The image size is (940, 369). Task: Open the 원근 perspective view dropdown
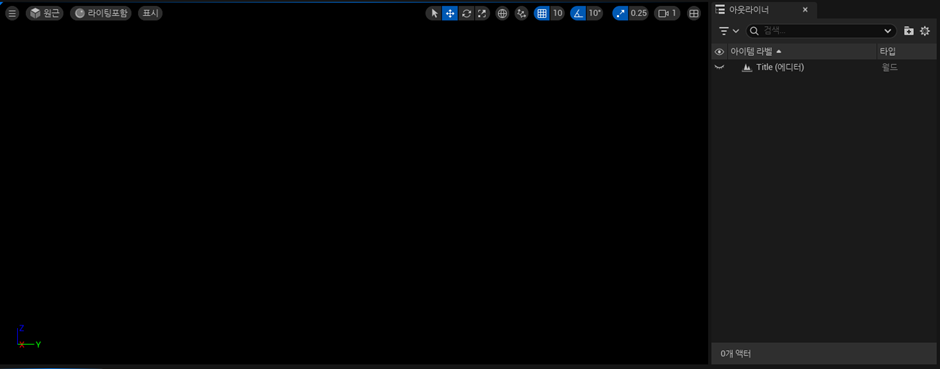click(x=45, y=13)
